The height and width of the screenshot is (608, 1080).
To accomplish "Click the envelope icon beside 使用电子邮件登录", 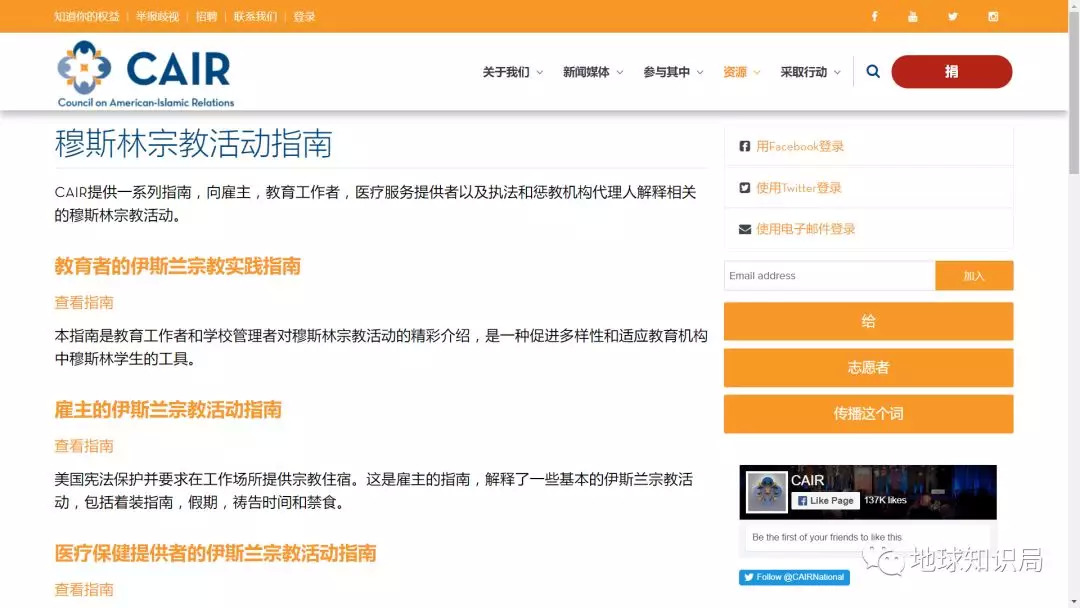I will pyautogui.click(x=745, y=229).
